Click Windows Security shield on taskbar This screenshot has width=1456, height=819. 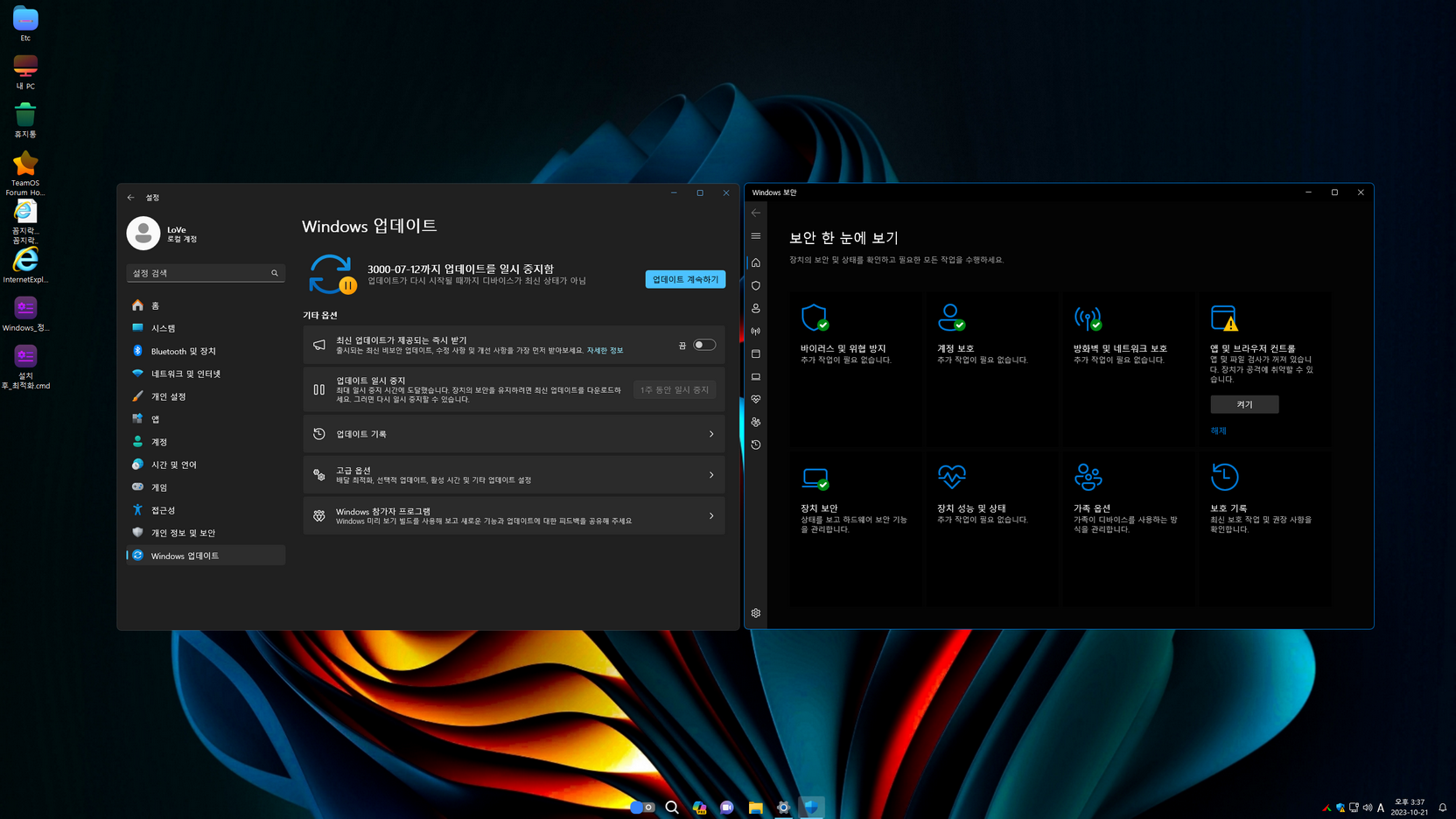(x=811, y=808)
